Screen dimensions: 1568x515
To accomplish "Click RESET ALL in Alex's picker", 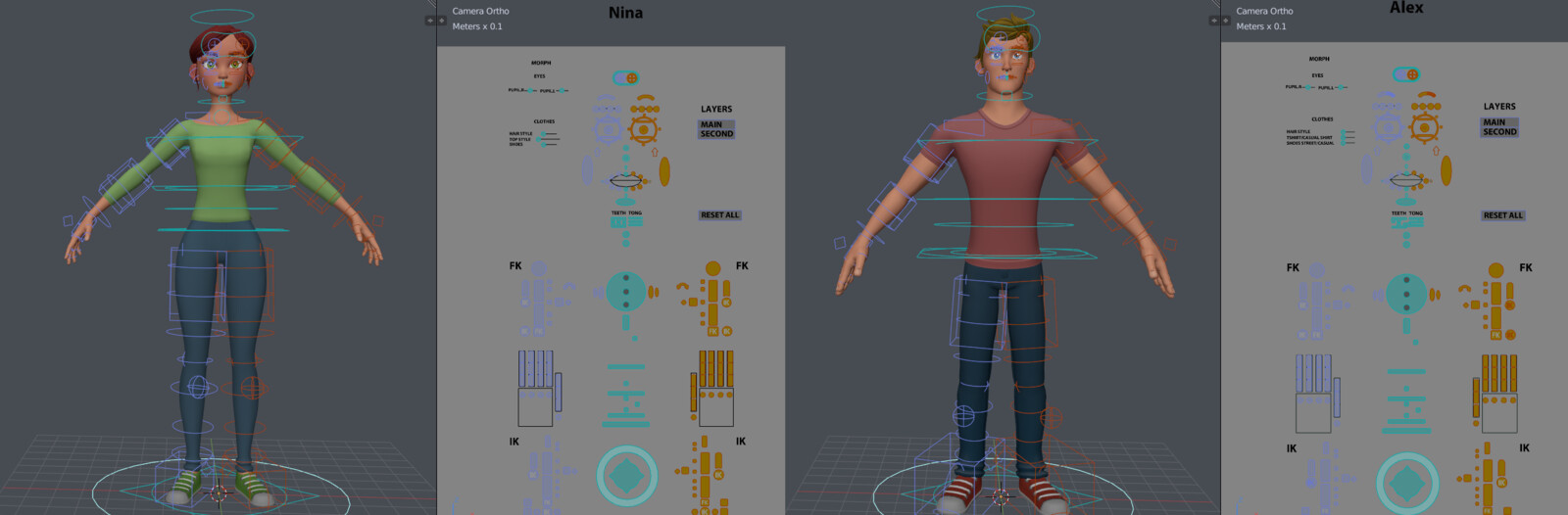I will point(1503,215).
